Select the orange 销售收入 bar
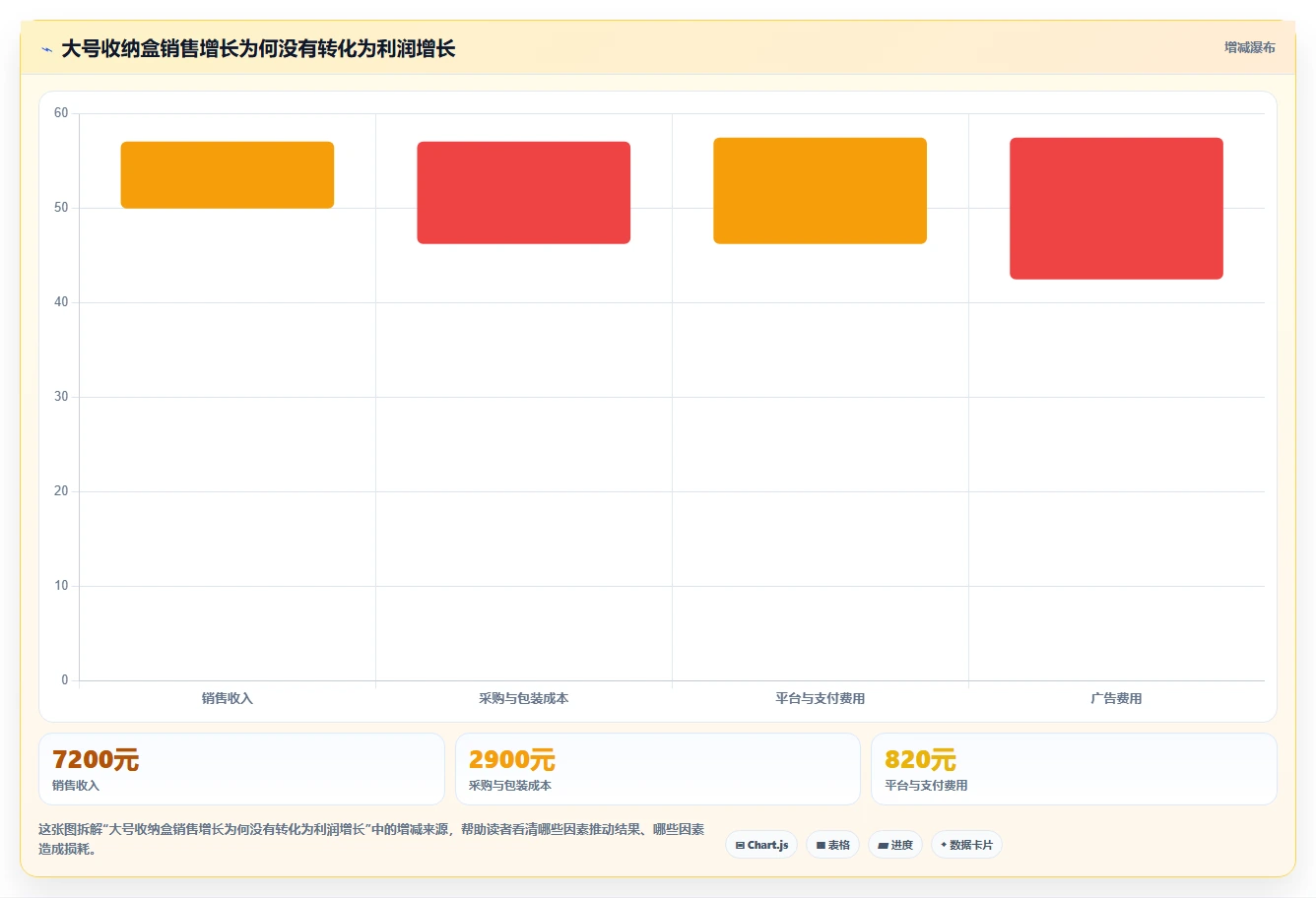Viewport: 1316px width, 898px height. (x=228, y=175)
